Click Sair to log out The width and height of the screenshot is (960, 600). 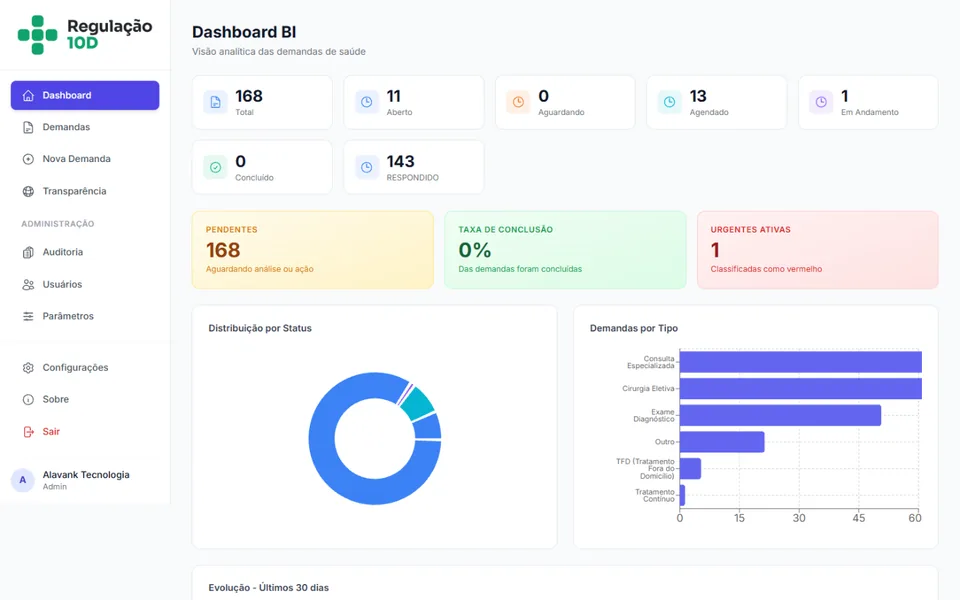(x=85, y=432)
